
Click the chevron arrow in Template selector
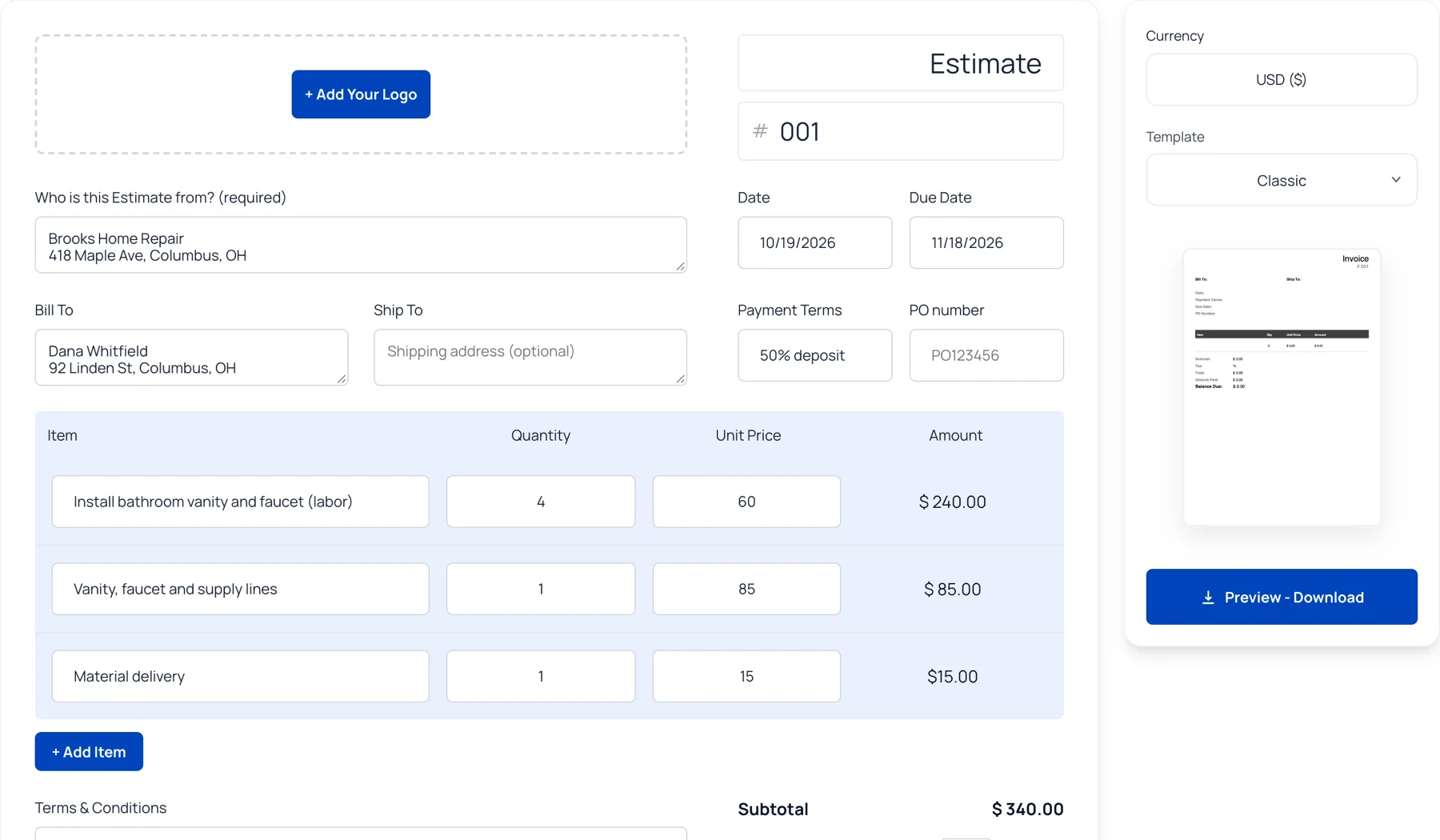tap(1396, 180)
